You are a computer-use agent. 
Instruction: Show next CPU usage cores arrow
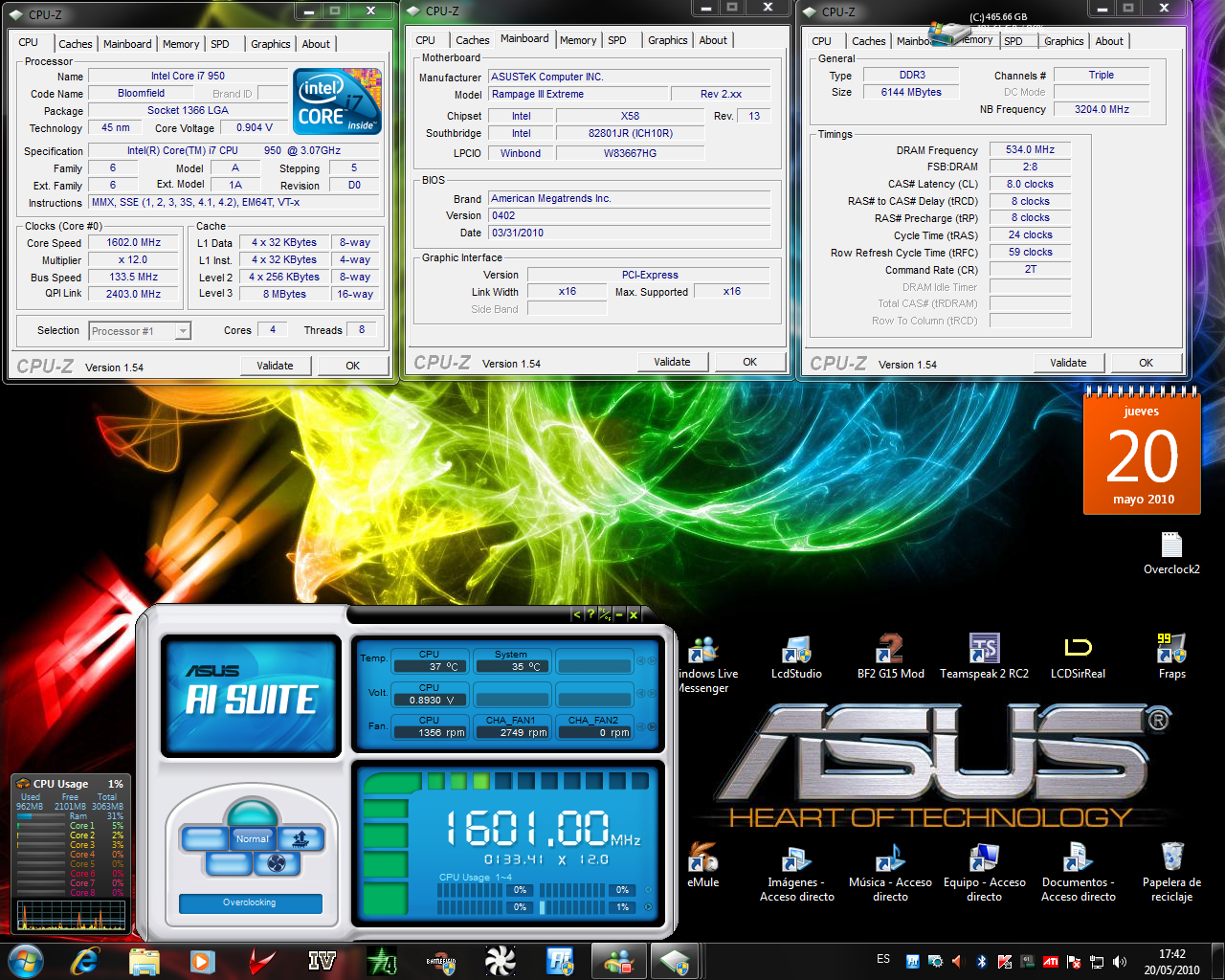649,907
